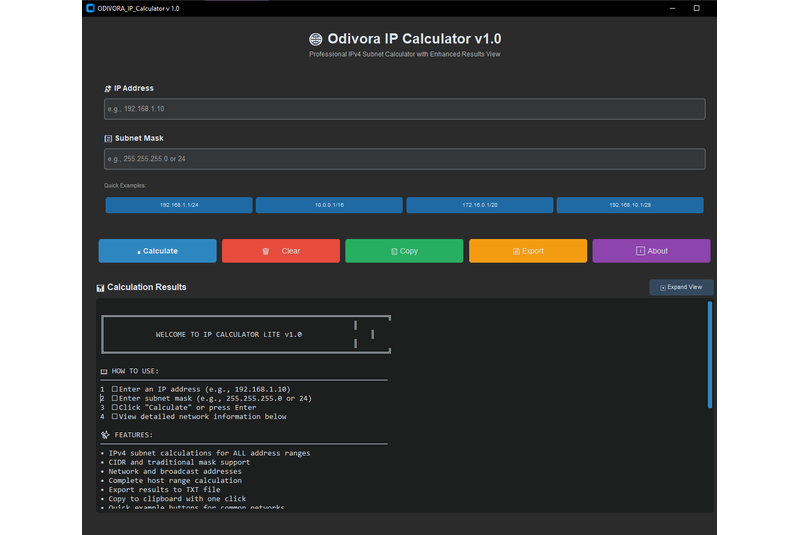Minimize the window from the title bar

(672, 8)
